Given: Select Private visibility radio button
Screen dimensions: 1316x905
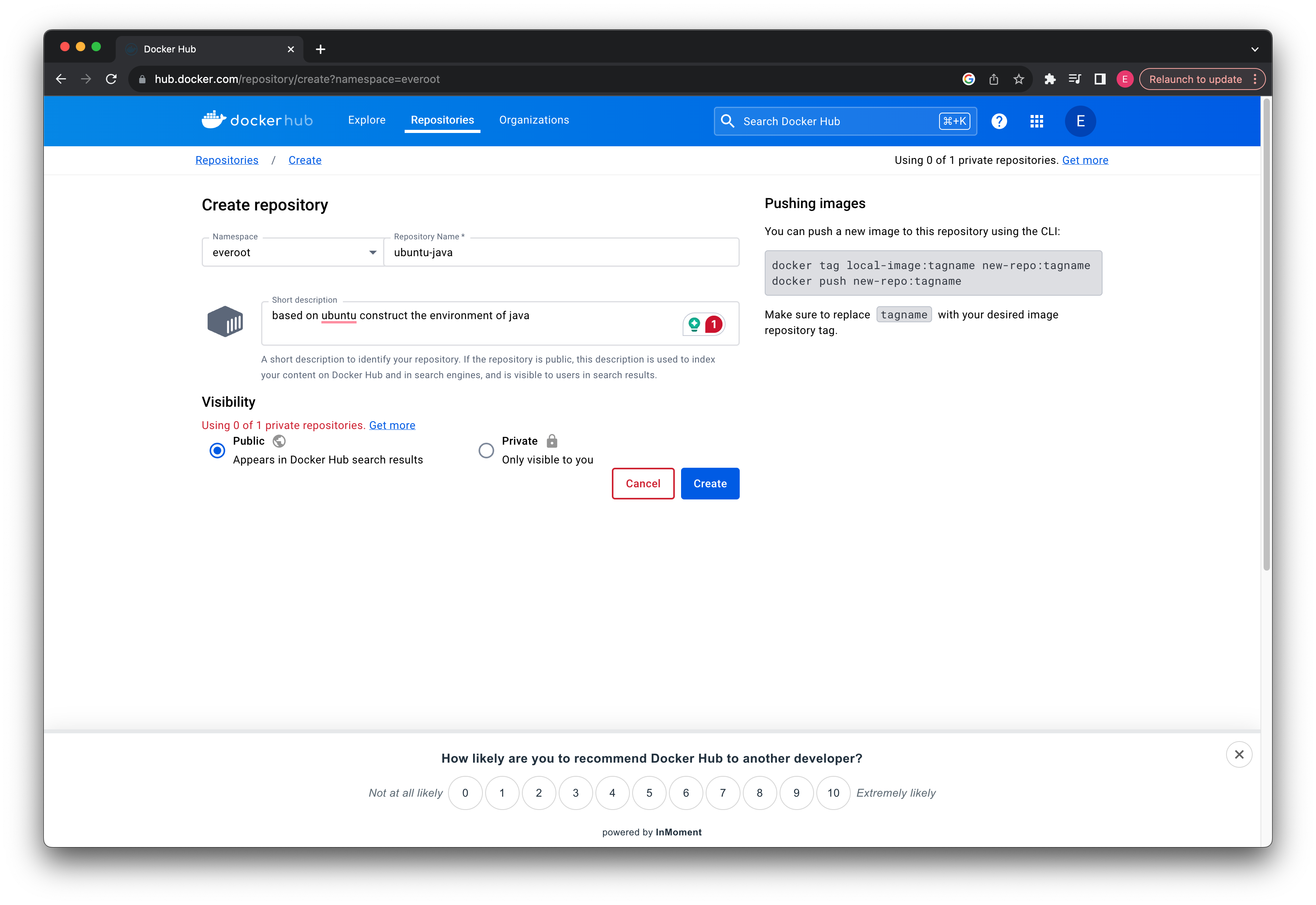Looking at the screenshot, I should (486, 450).
